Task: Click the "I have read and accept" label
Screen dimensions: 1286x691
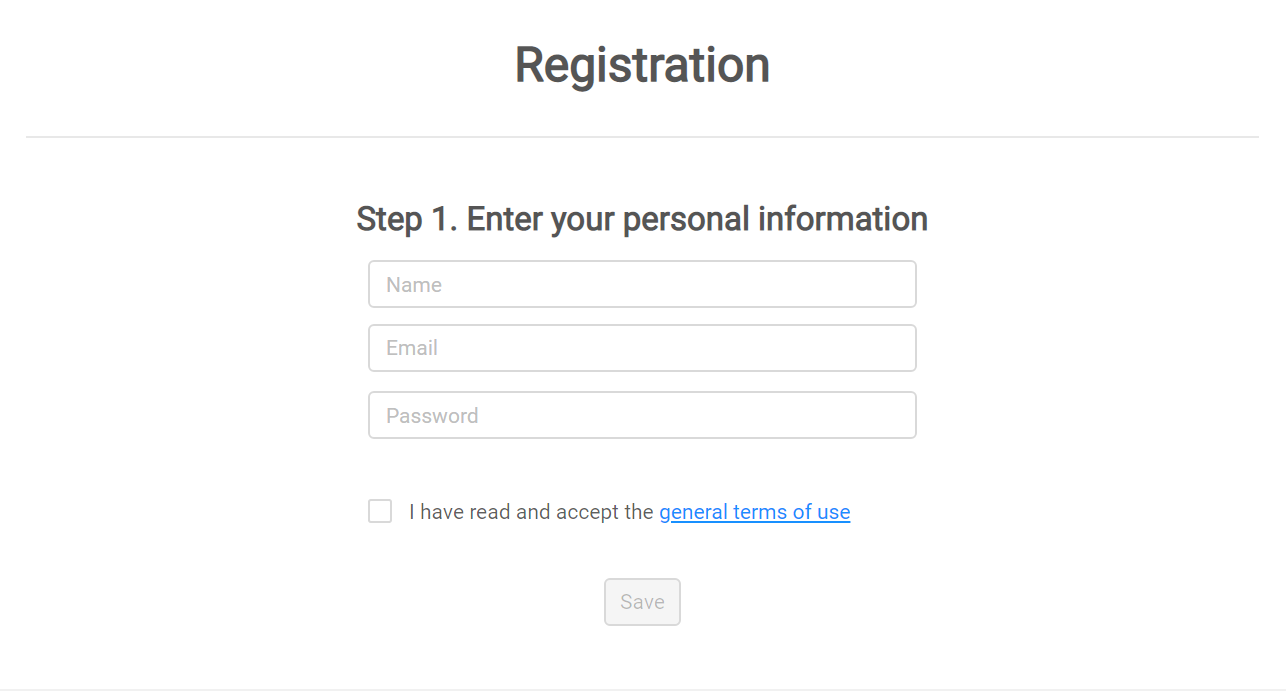Action: 530,512
